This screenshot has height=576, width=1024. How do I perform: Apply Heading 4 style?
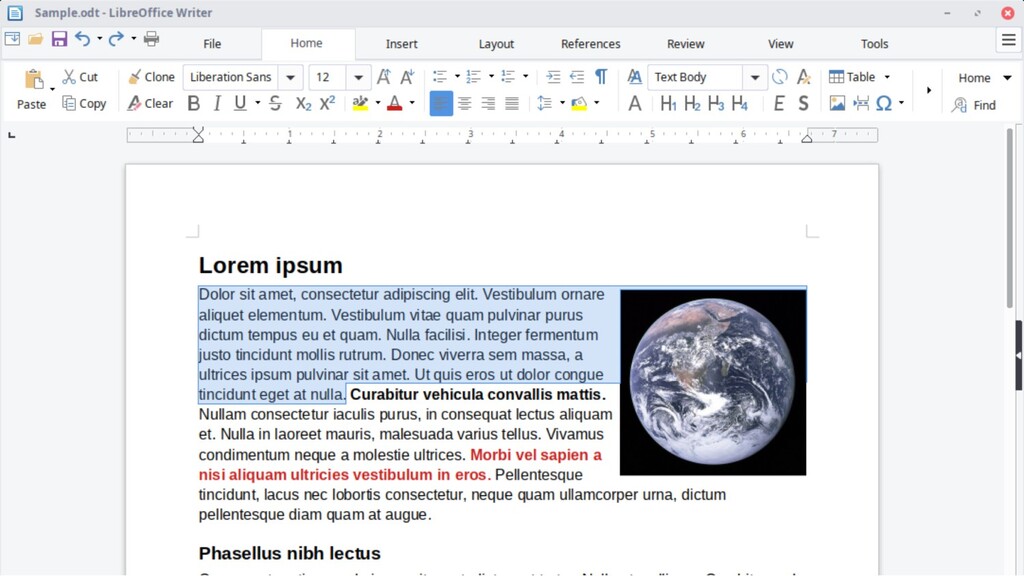point(739,103)
